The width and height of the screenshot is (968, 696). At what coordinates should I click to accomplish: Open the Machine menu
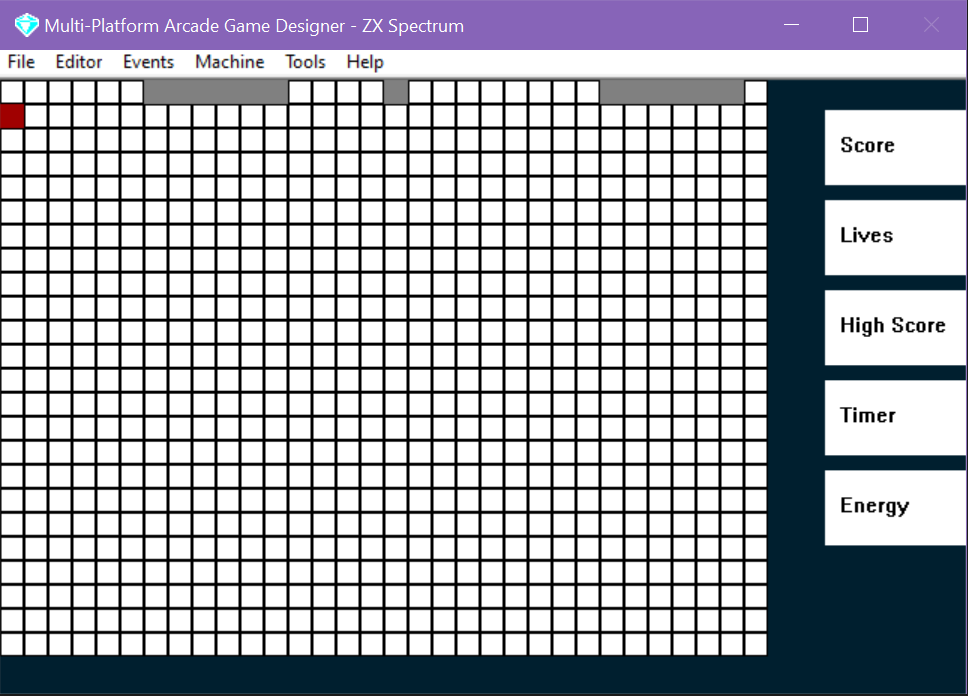(230, 62)
